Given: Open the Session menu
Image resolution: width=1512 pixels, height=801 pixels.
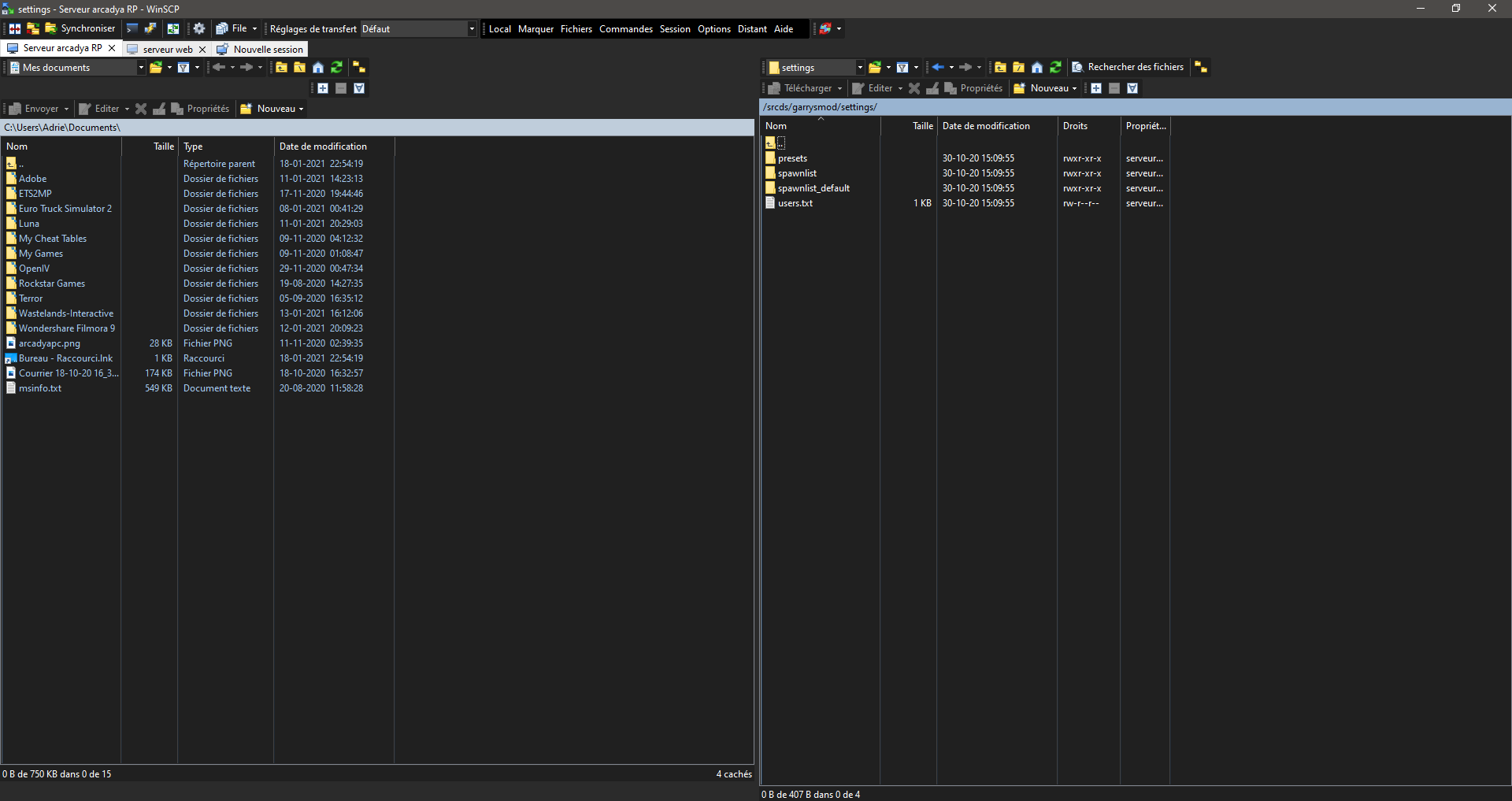Looking at the screenshot, I should tap(675, 29).
